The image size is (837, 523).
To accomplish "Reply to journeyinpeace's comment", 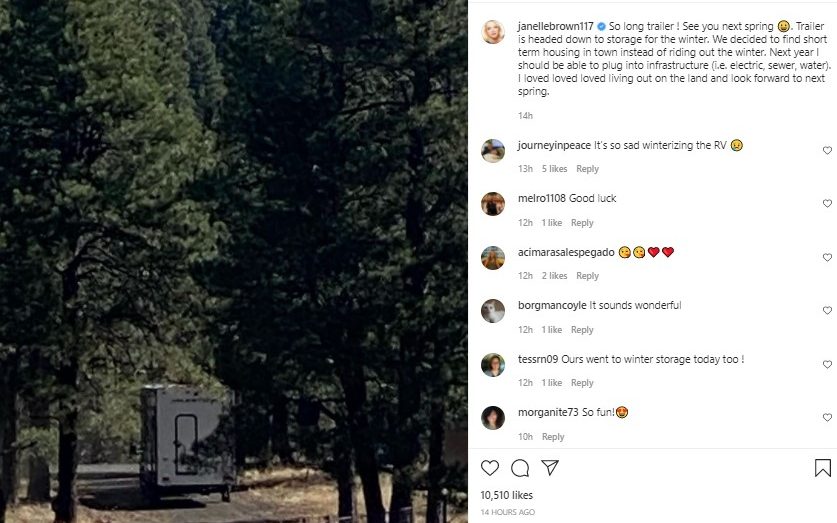I will point(587,169).
